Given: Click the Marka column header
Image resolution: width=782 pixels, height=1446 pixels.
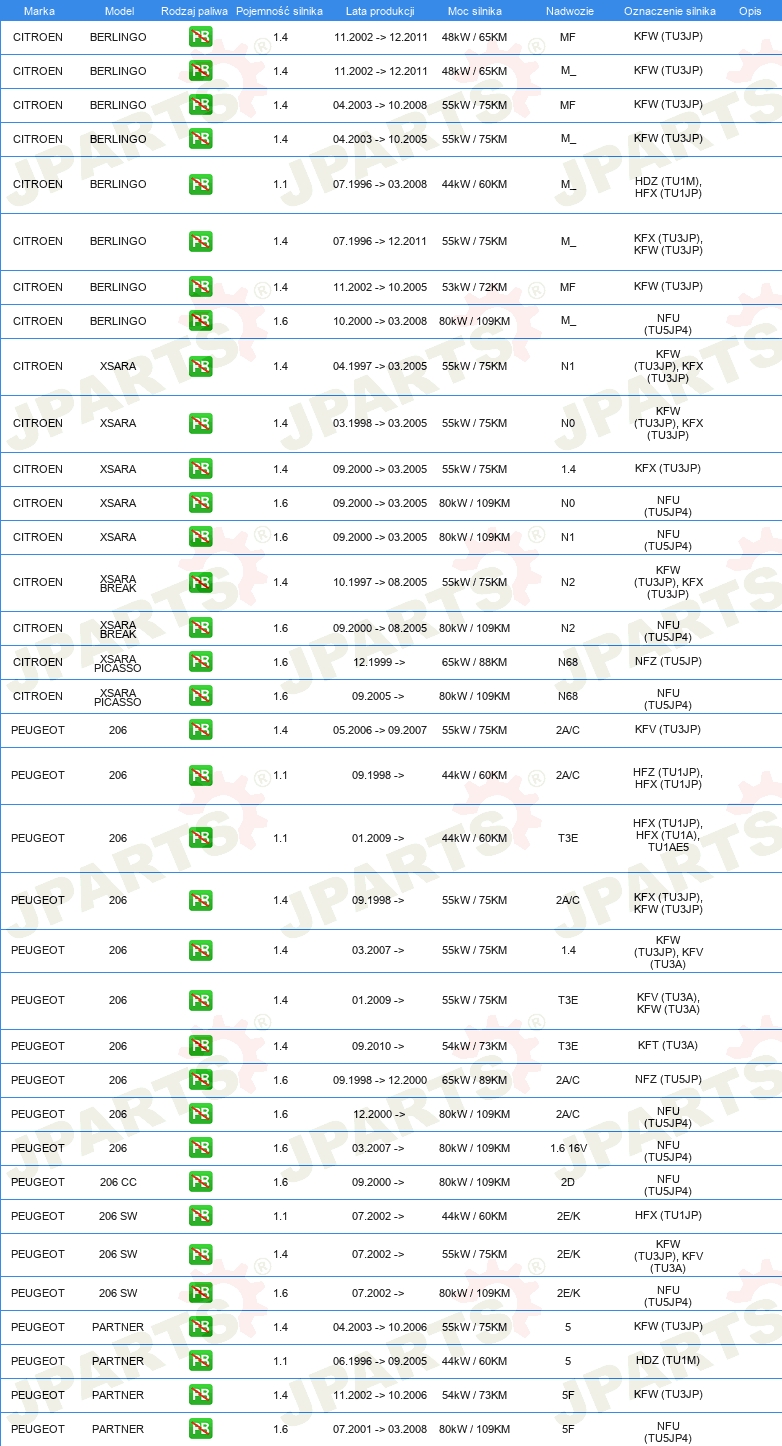Looking at the screenshot, I should coord(39,11).
